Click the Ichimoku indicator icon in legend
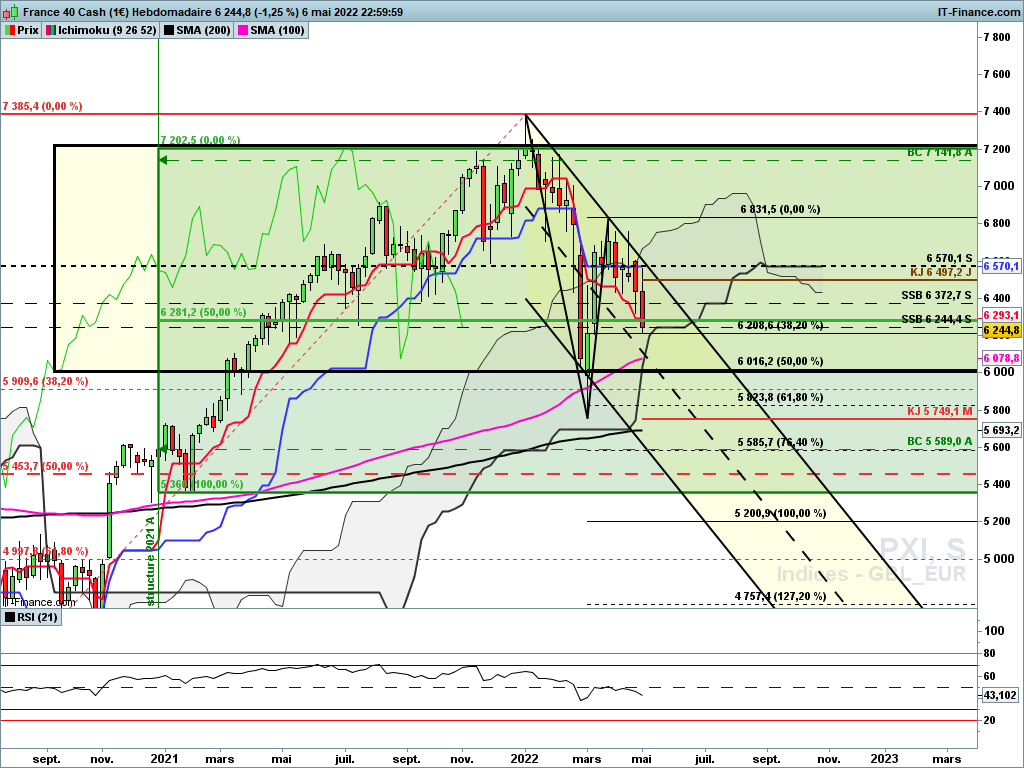The image size is (1024, 768). [51, 30]
